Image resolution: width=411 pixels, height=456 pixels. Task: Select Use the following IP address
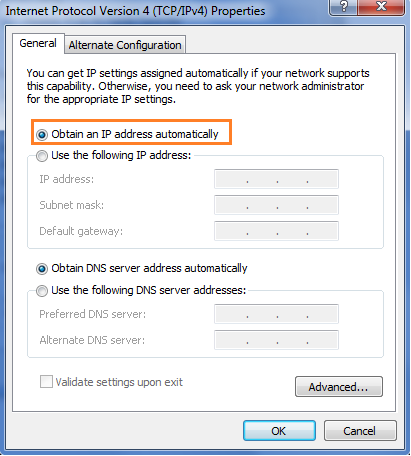coord(42,156)
